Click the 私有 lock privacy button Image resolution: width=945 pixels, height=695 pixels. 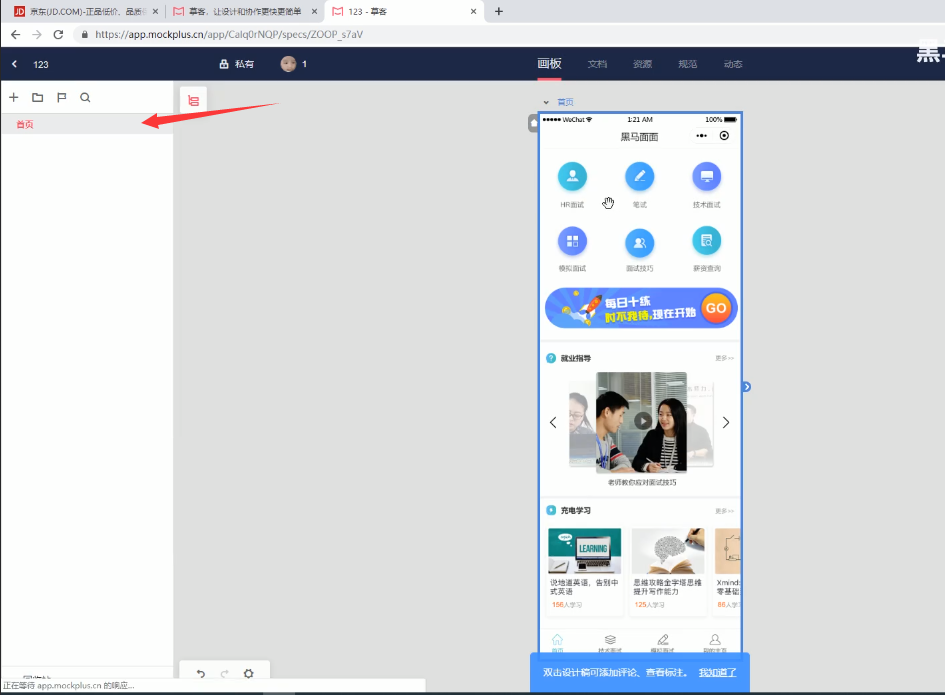236,64
